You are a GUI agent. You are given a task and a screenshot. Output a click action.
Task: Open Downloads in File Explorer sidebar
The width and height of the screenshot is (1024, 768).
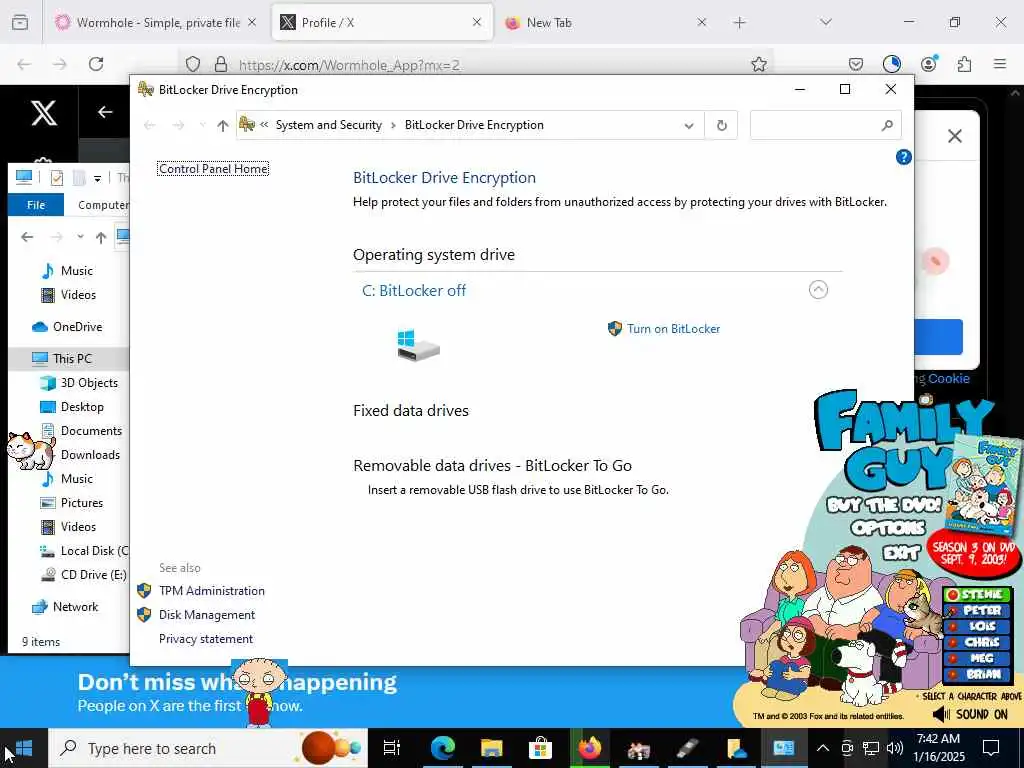(x=90, y=455)
